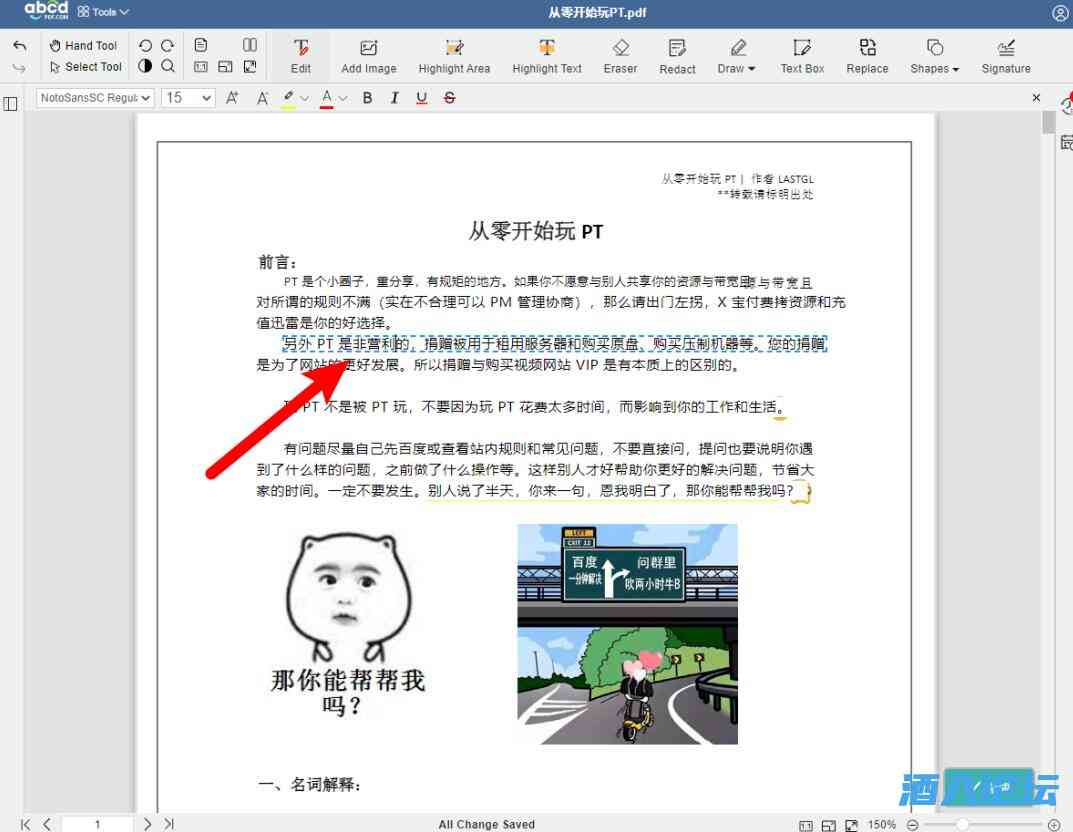
Task: Click the red font color swatch
Action: (327, 98)
